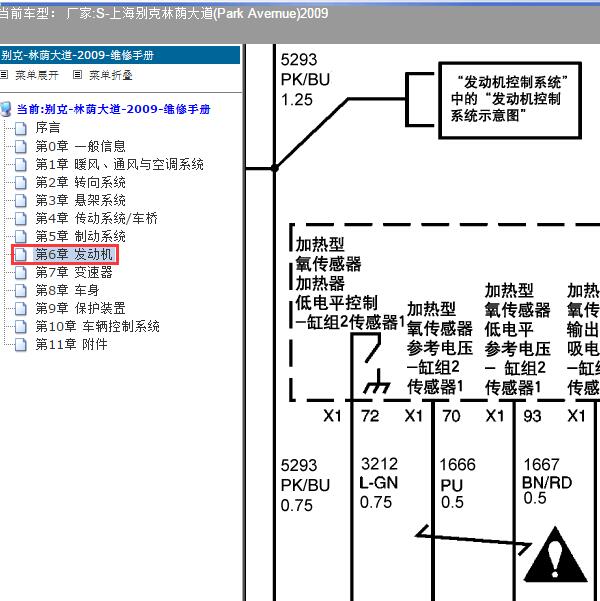
Task: Open 第8章 车身
Action: (x=67, y=290)
